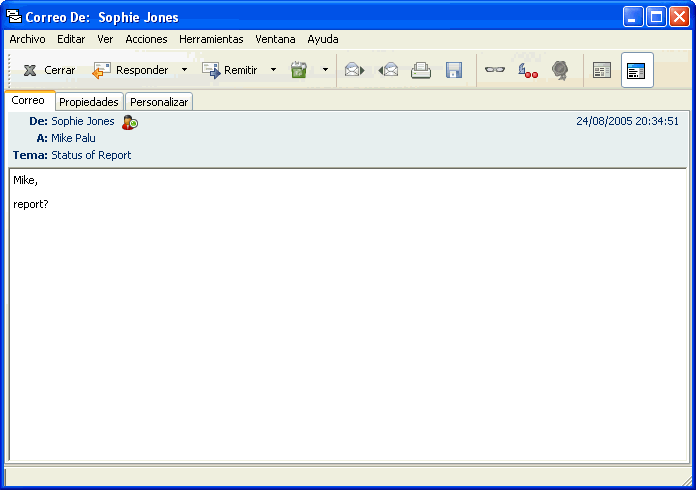Click the date 24/08/2005 20:34:51
The height and width of the screenshot is (490, 696).
tap(627, 121)
